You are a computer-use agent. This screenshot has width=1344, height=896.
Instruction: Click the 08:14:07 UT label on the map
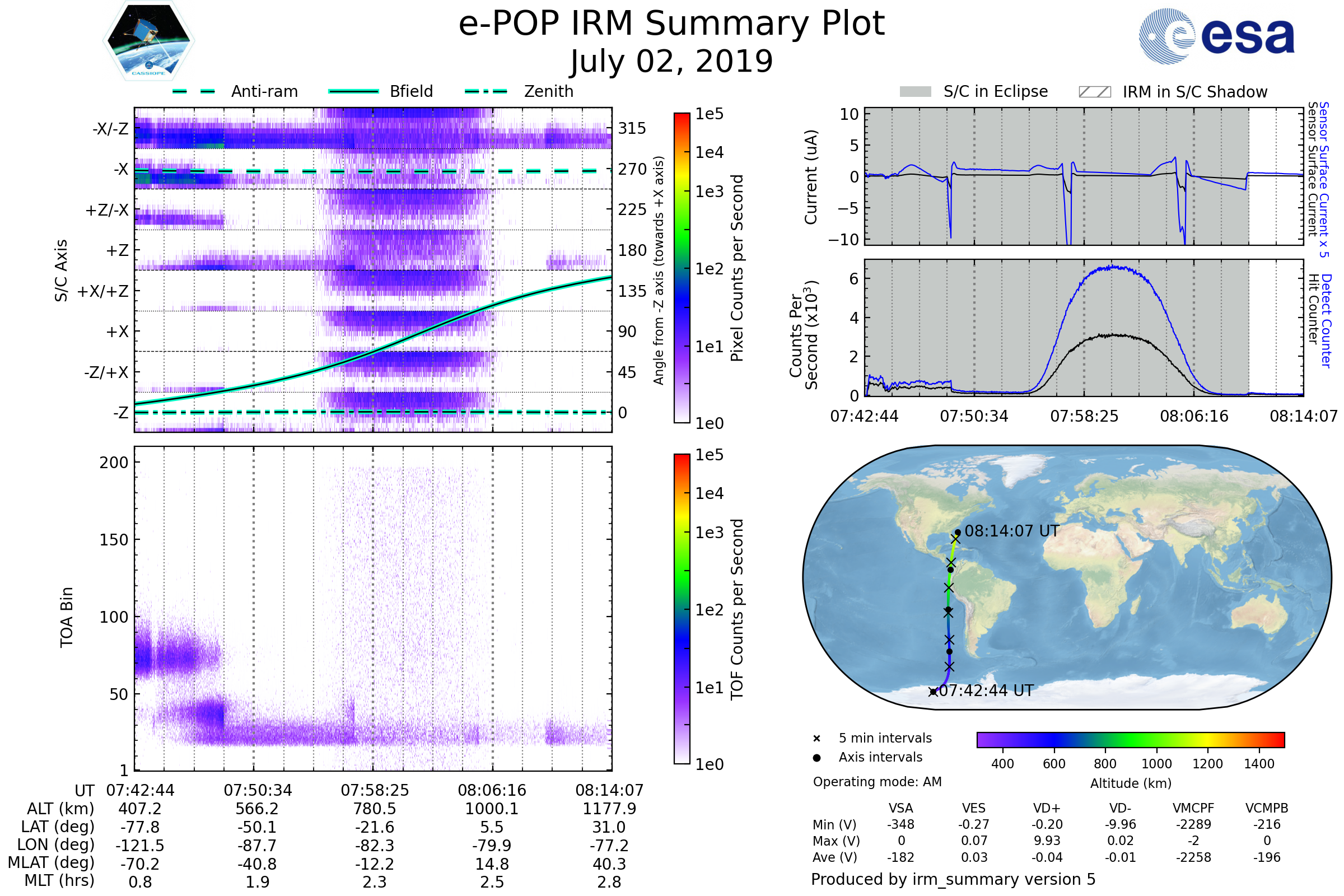[x=1011, y=531]
